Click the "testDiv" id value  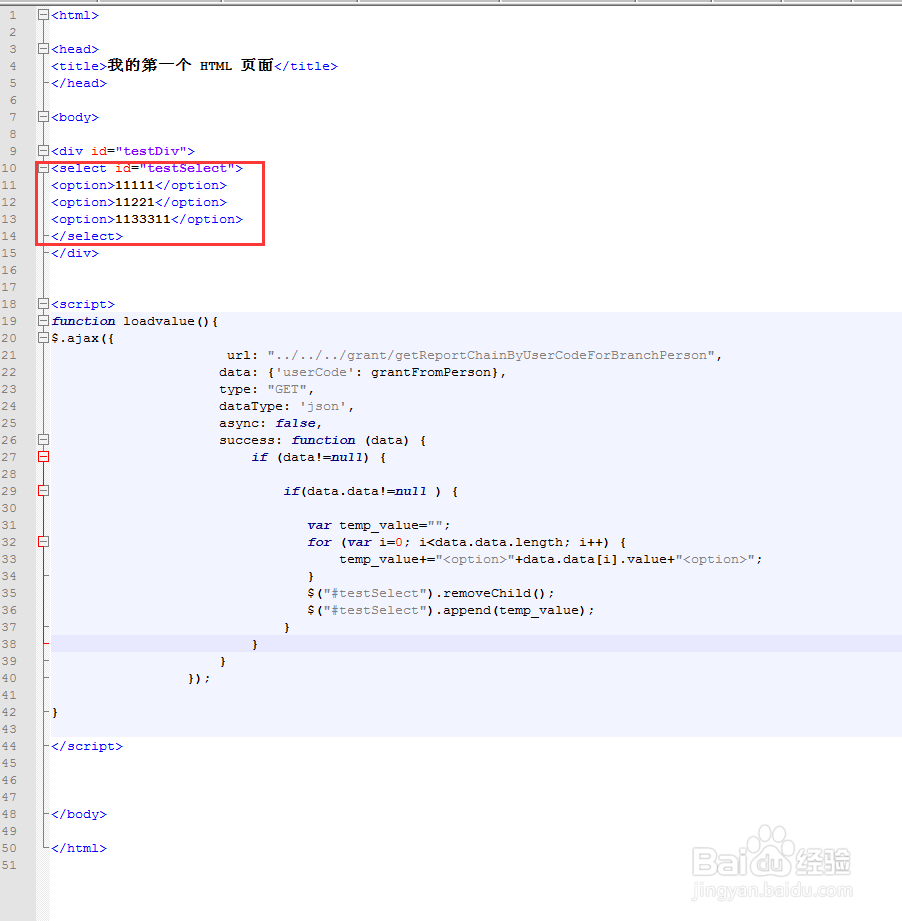151,152
